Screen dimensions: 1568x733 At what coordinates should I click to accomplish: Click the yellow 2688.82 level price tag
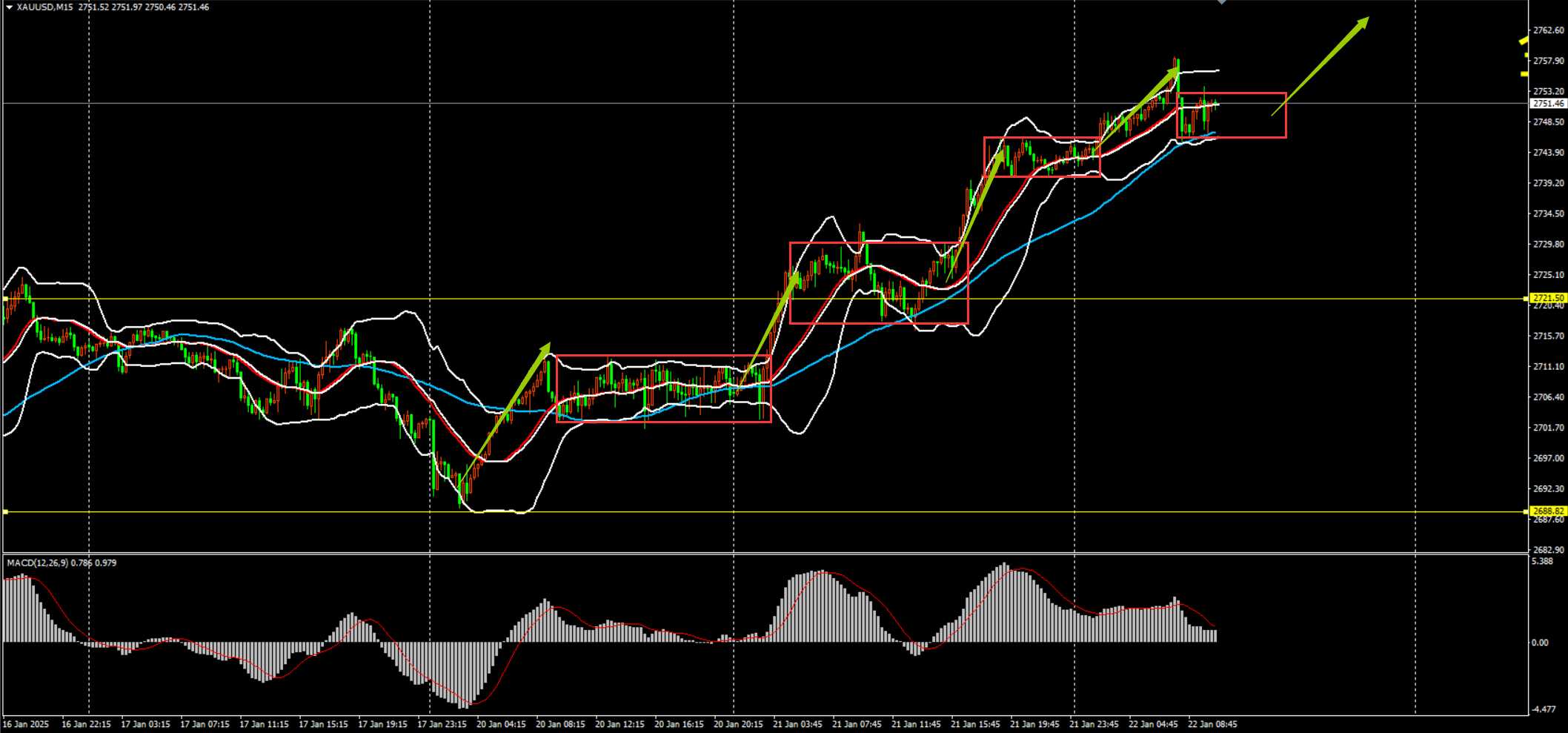click(x=1549, y=511)
